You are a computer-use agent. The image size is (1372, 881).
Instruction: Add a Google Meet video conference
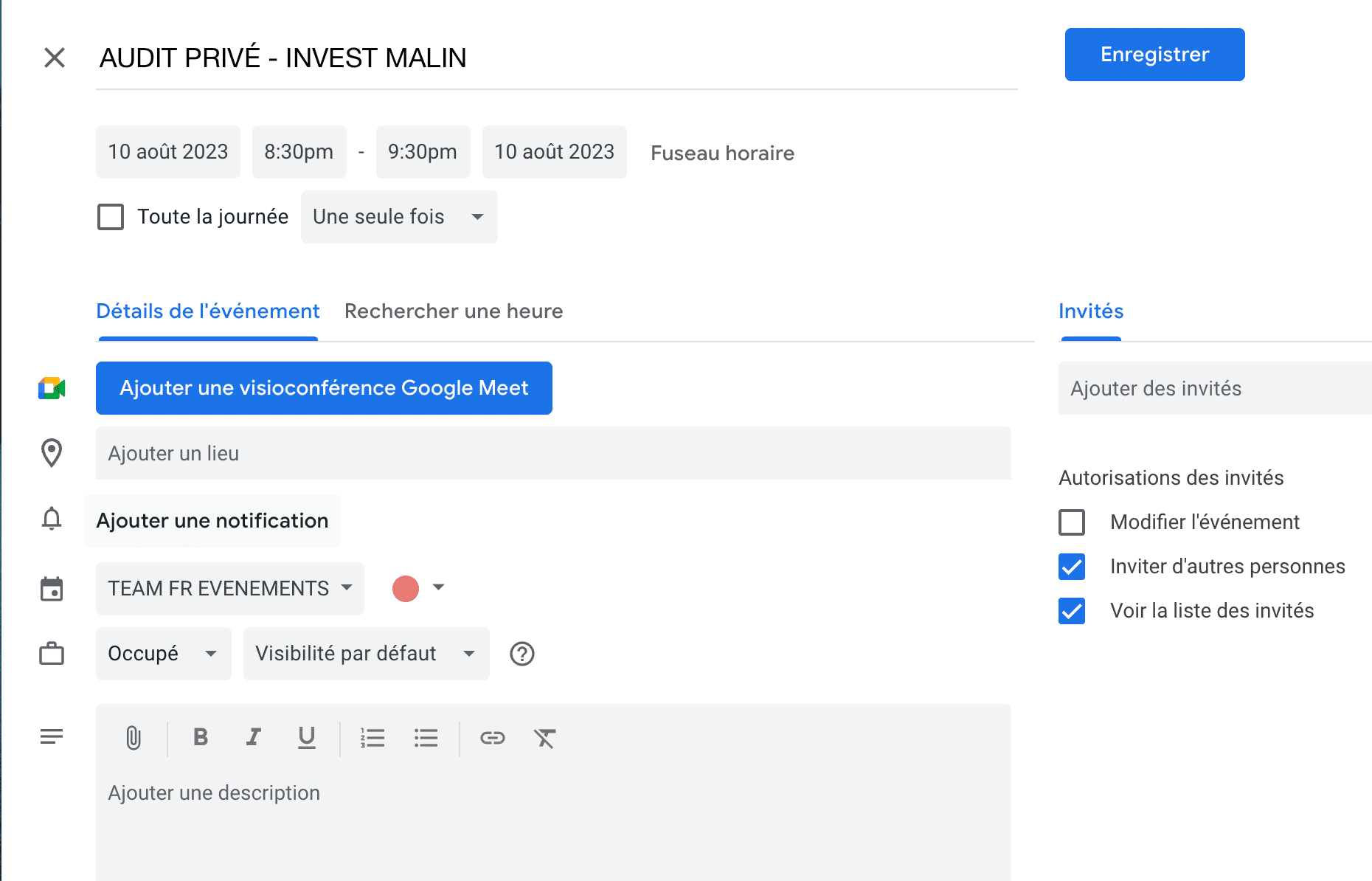(324, 388)
